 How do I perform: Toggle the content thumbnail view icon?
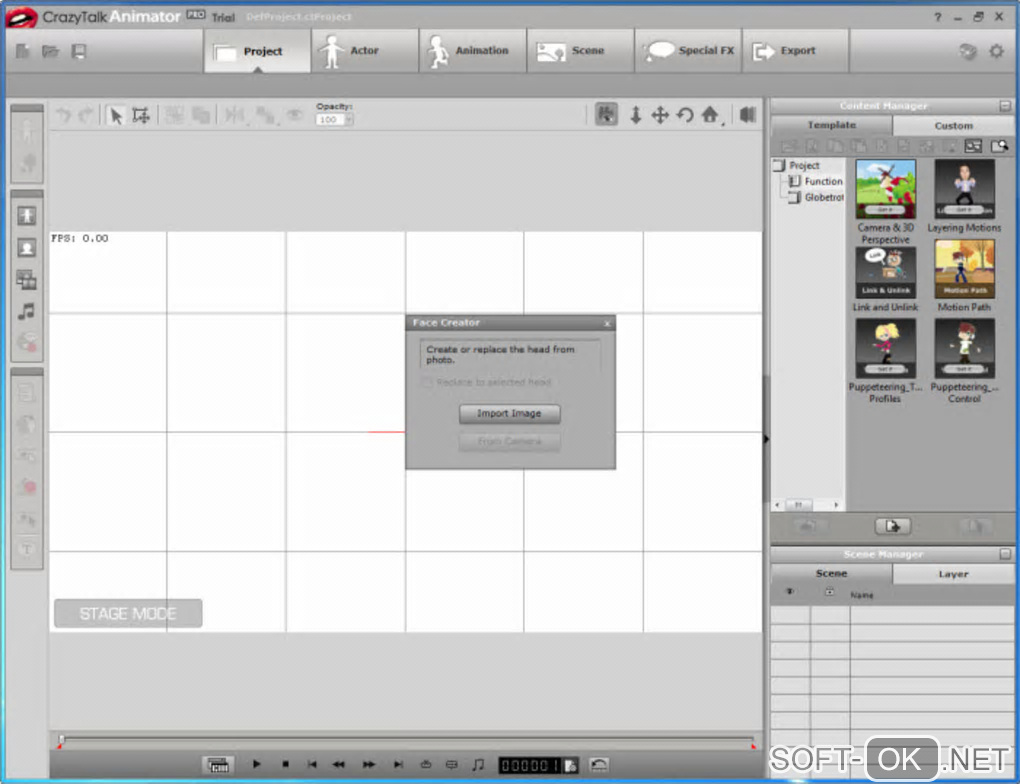pyautogui.click(x=973, y=146)
